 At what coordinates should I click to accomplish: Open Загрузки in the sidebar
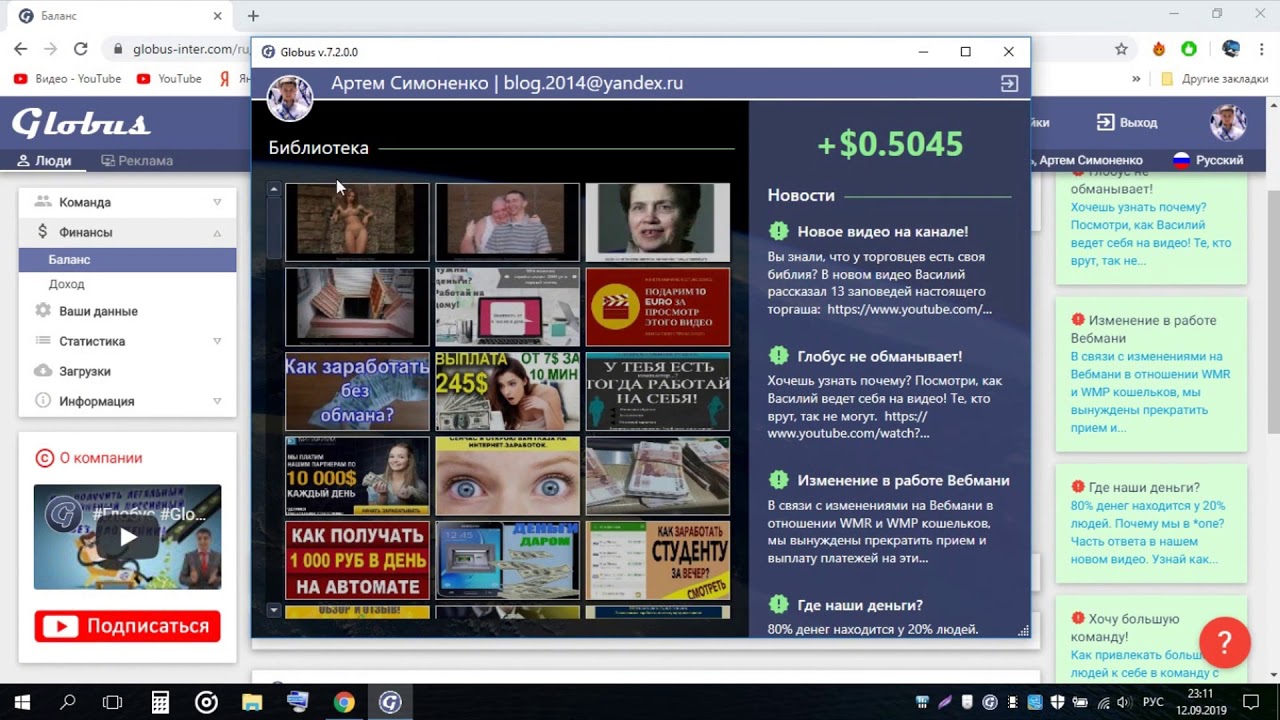(127, 371)
